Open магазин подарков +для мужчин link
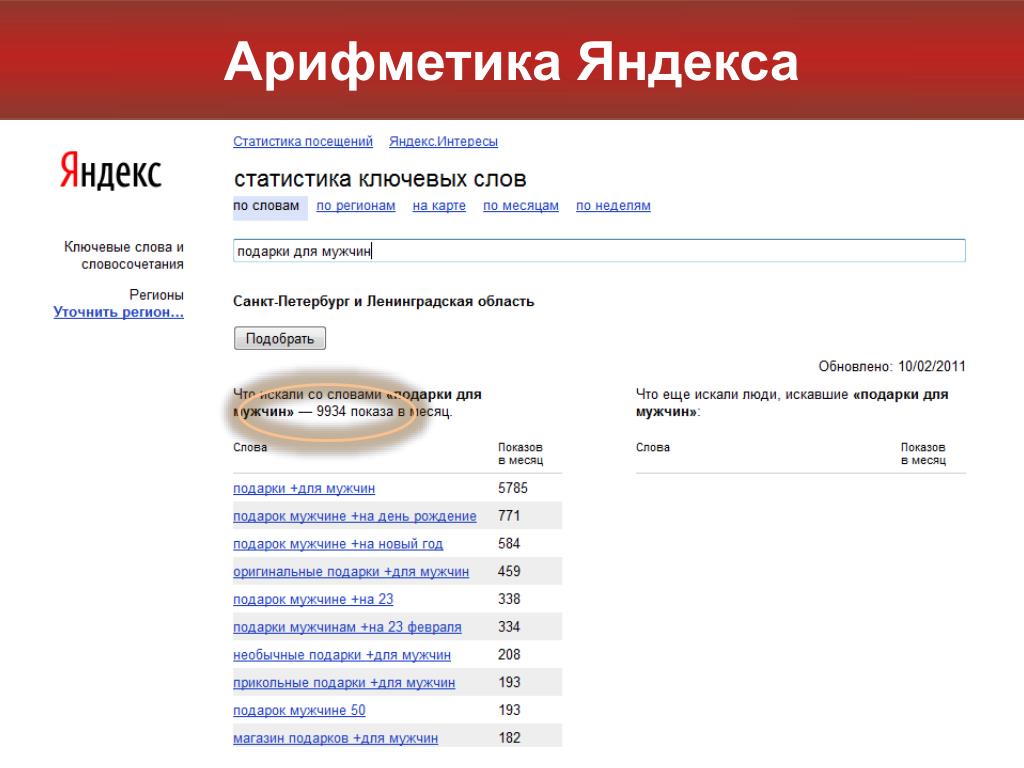 coord(335,738)
